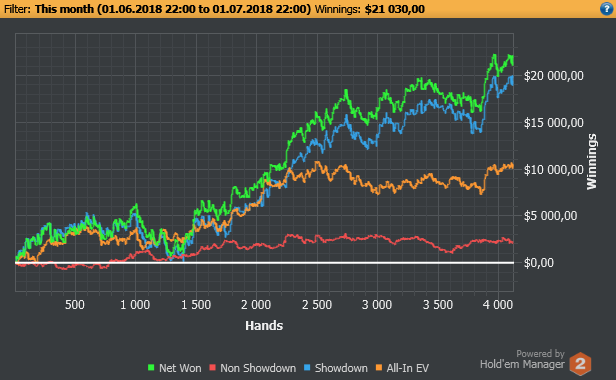Click the $20 000,00 axis label
Viewport: 616px width, 380px height.
pyautogui.click(x=554, y=76)
